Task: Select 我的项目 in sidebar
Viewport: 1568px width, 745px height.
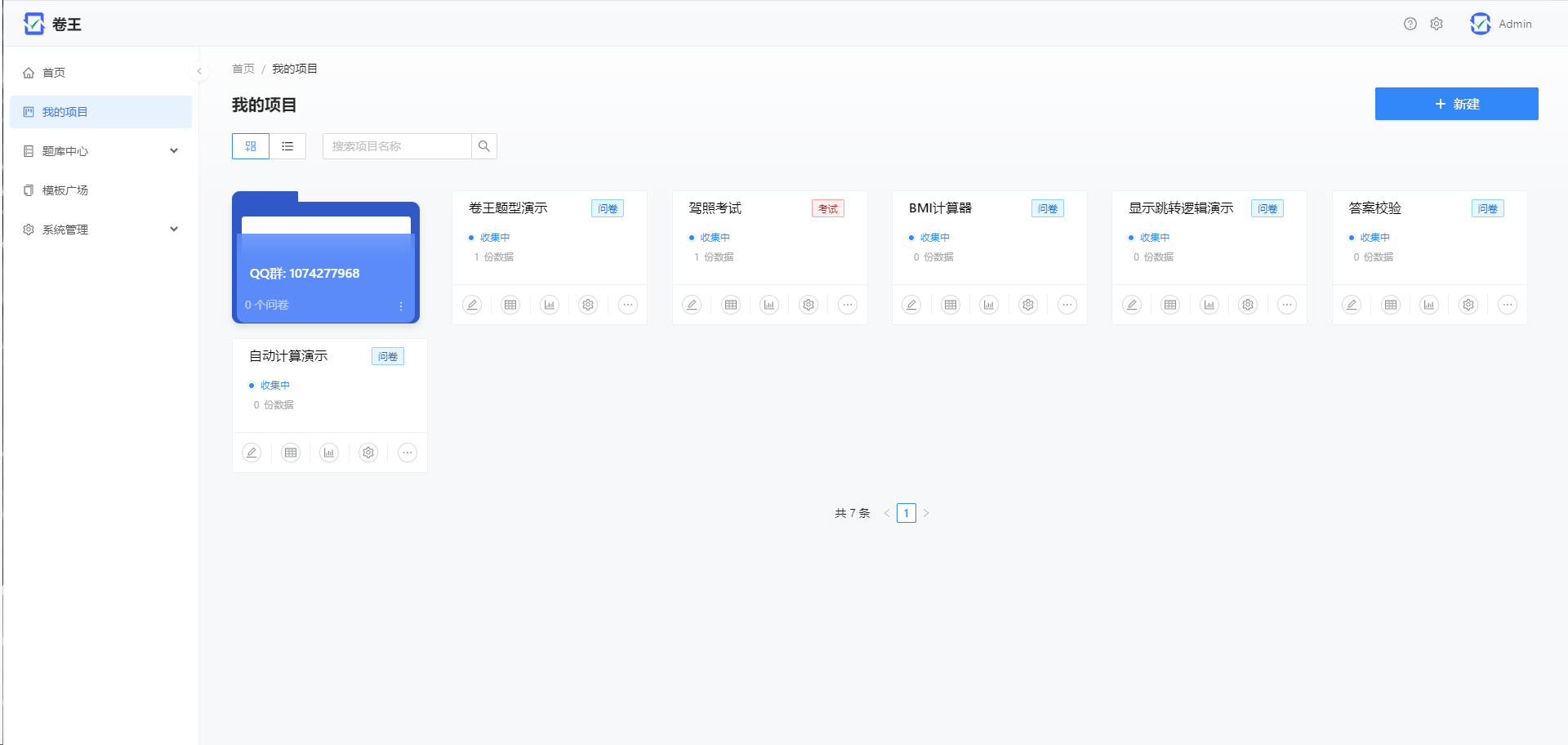Action: pyautogui.click(x=101, y=112)
